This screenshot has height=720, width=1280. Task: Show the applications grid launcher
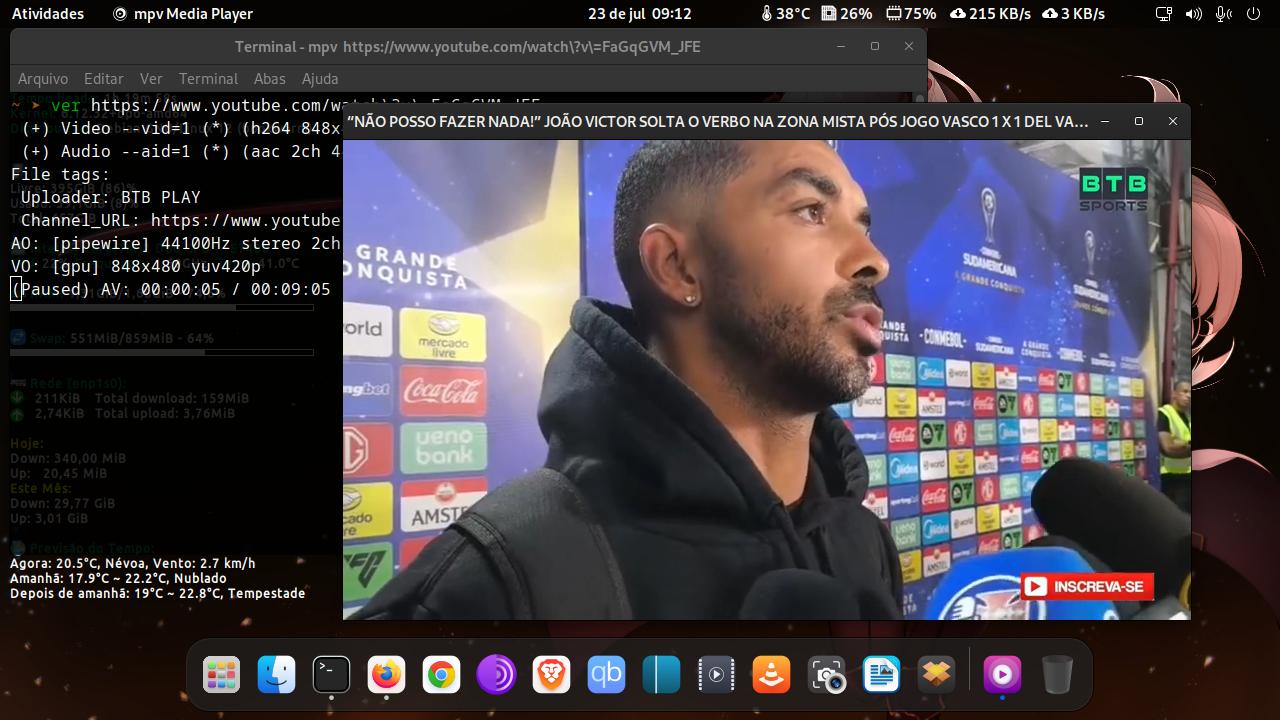tap(221, 675)
